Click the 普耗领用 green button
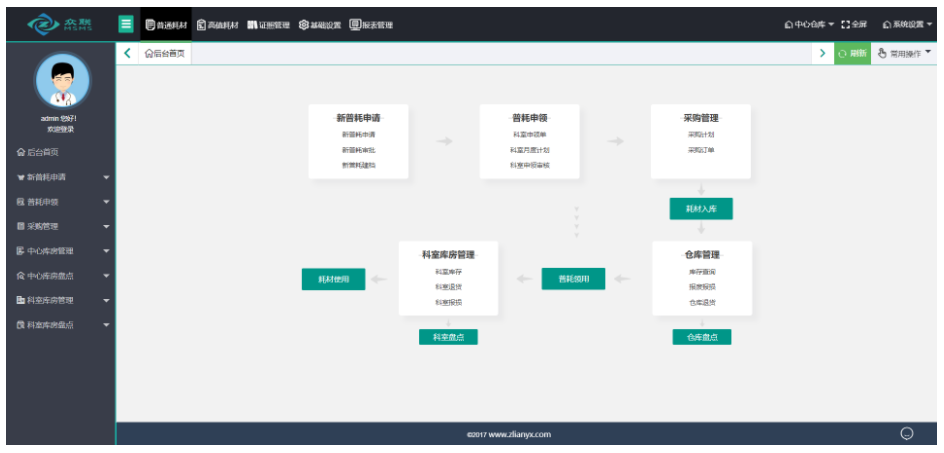This screenshot has height=453, width=944. tap(573, 279)
